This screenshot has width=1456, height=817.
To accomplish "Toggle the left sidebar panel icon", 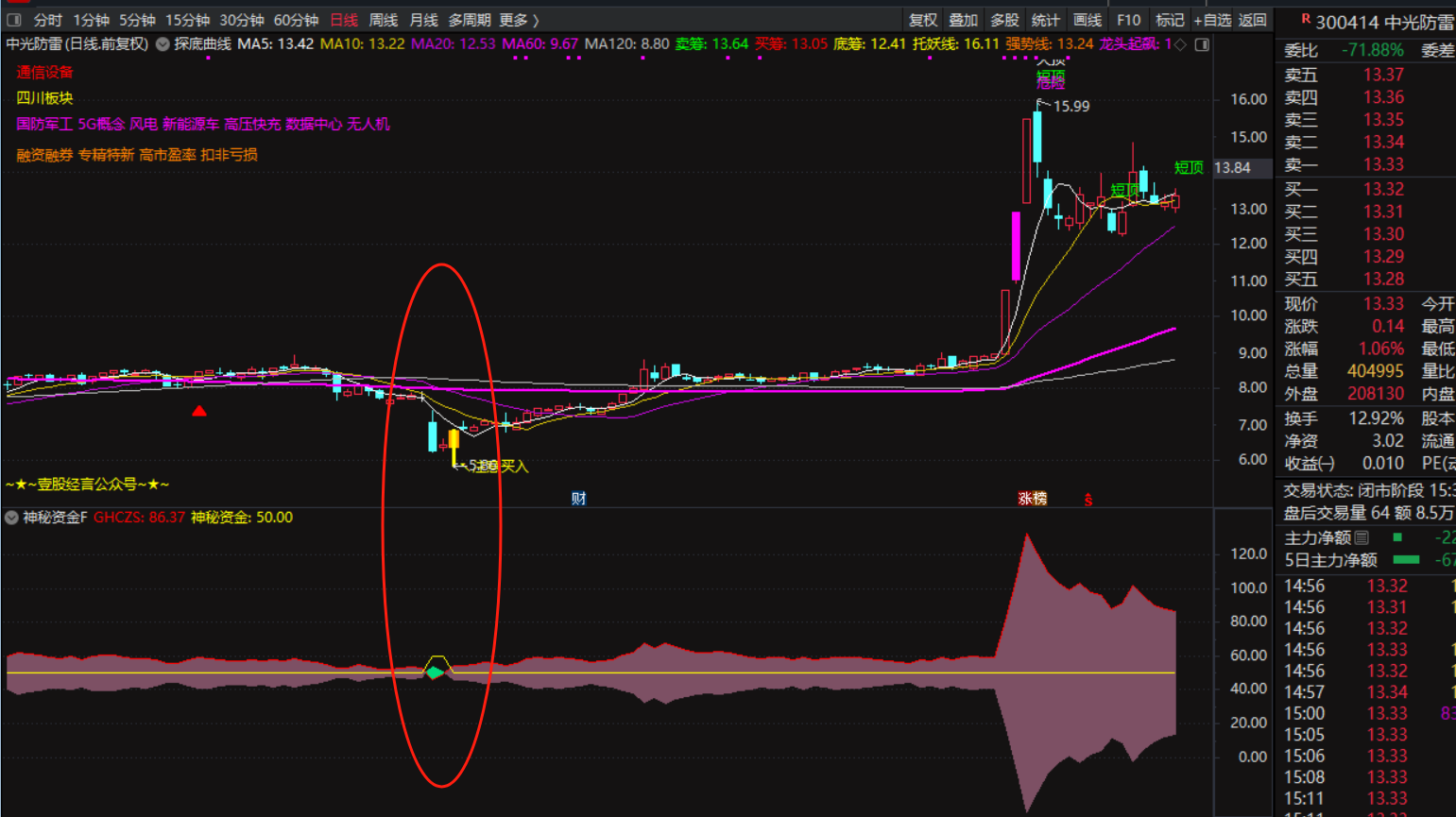I will (14, 20).
